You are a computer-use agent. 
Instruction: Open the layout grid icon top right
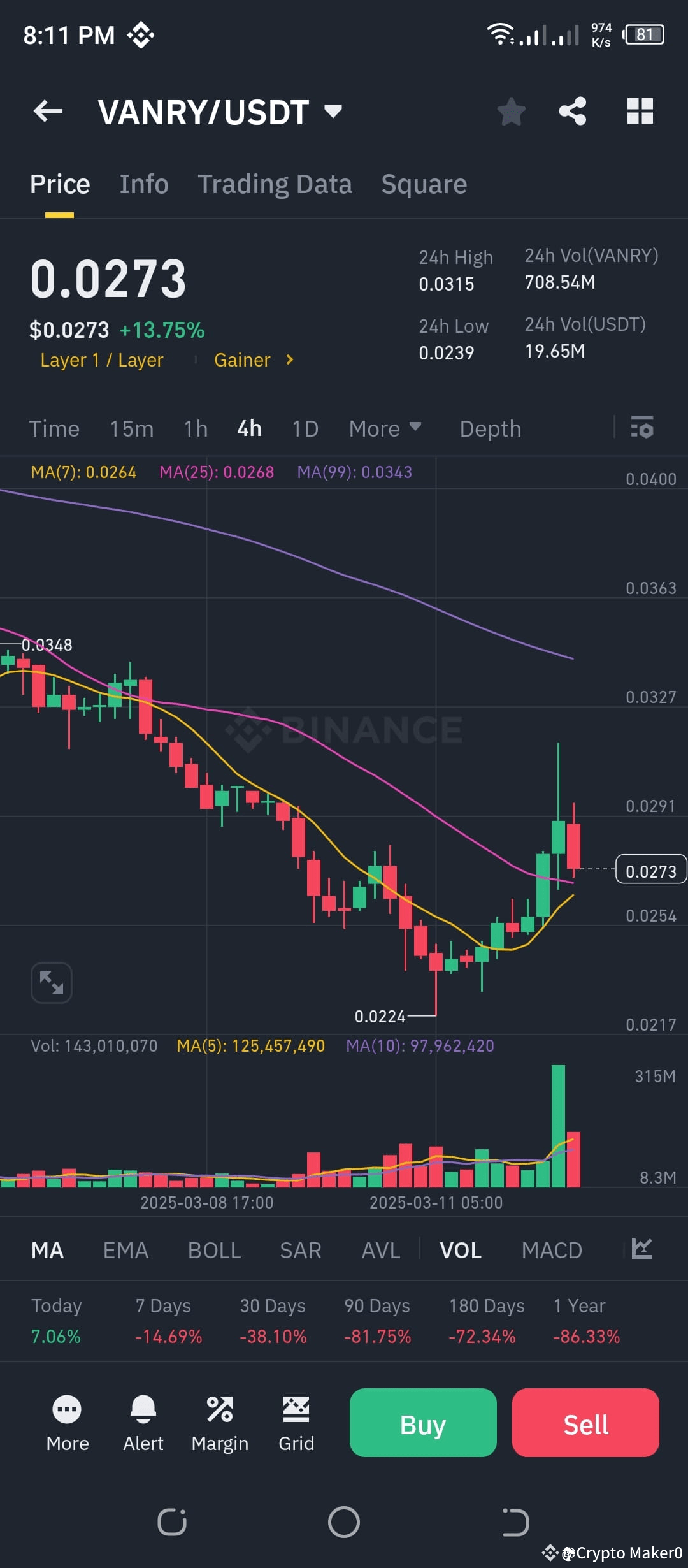[x=639, y=111]
